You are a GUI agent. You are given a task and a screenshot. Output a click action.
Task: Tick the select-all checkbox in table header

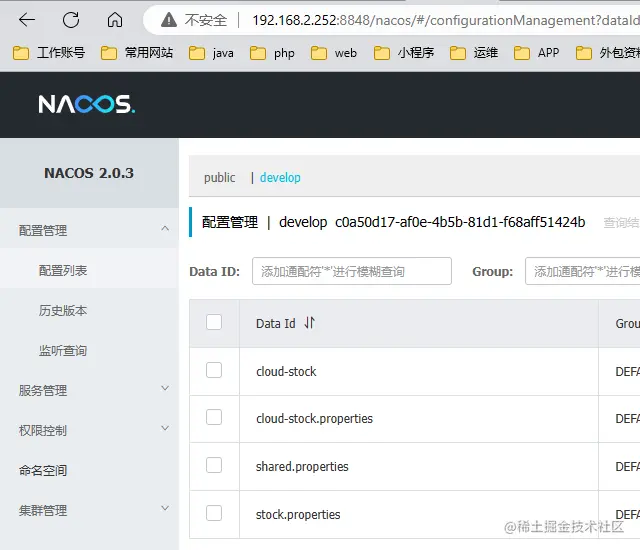point(214,322)
